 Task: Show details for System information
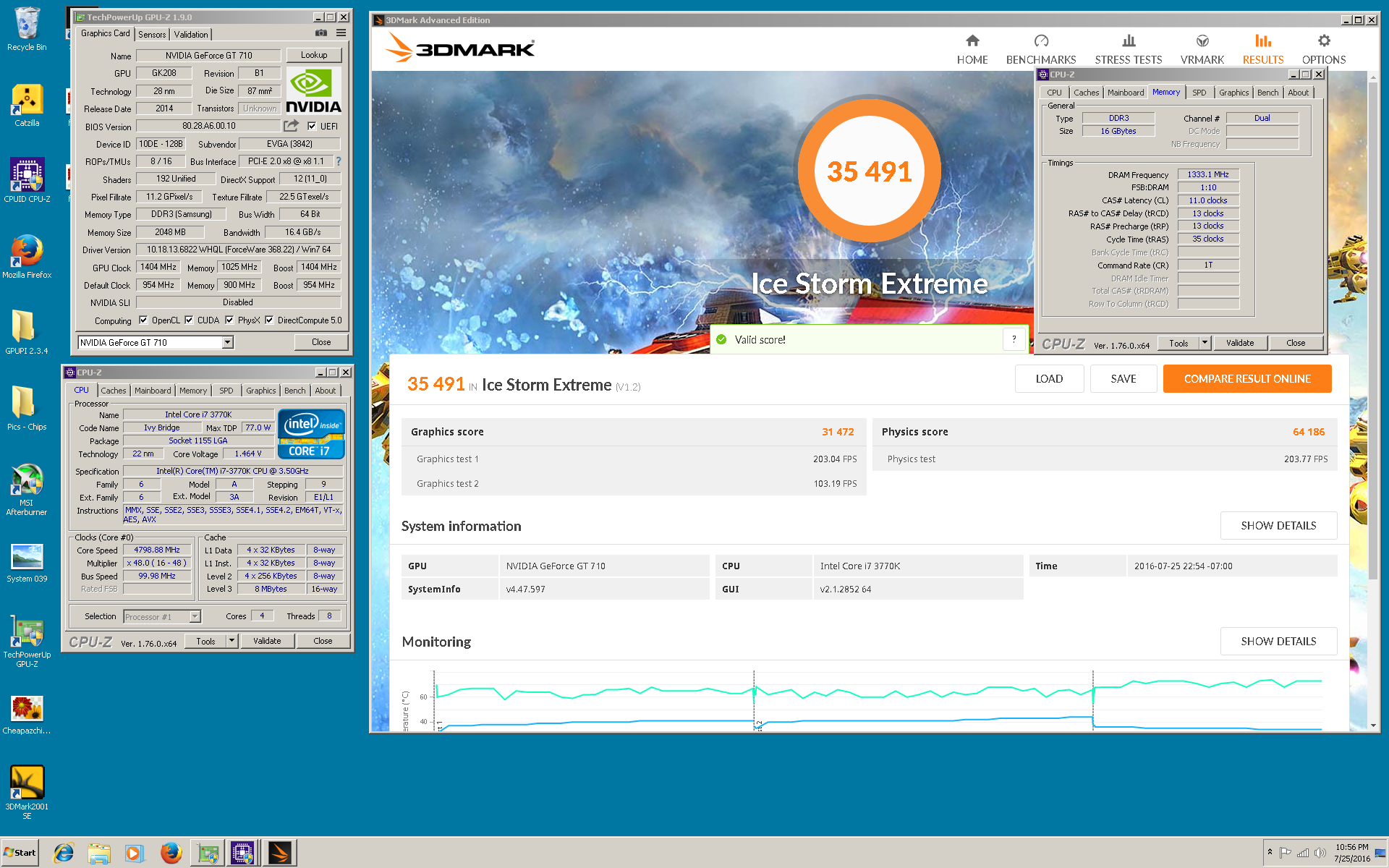pyautogui.click(x=1278, y=525)
